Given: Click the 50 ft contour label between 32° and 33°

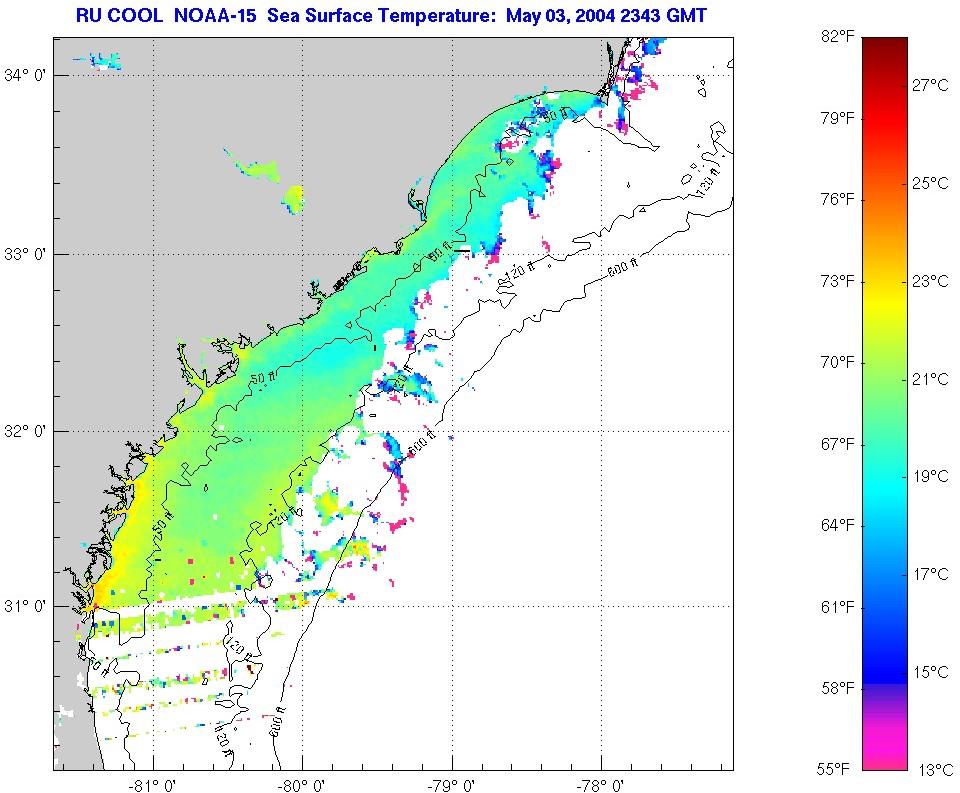Looking at the screenshot, I should click(x=263, y=378).
